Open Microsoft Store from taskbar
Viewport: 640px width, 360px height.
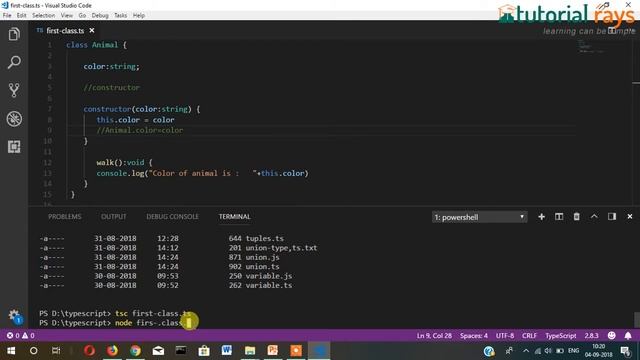(204, 351)
